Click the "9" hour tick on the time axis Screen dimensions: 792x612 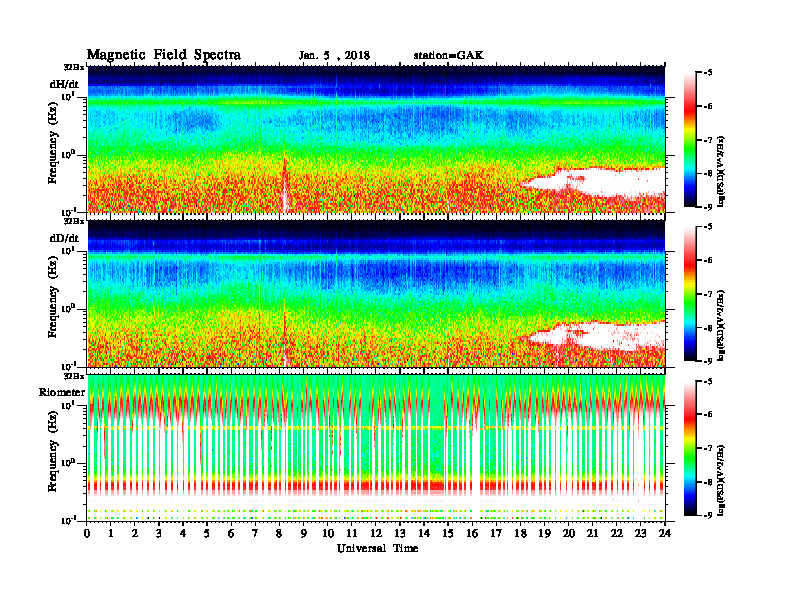304,533
